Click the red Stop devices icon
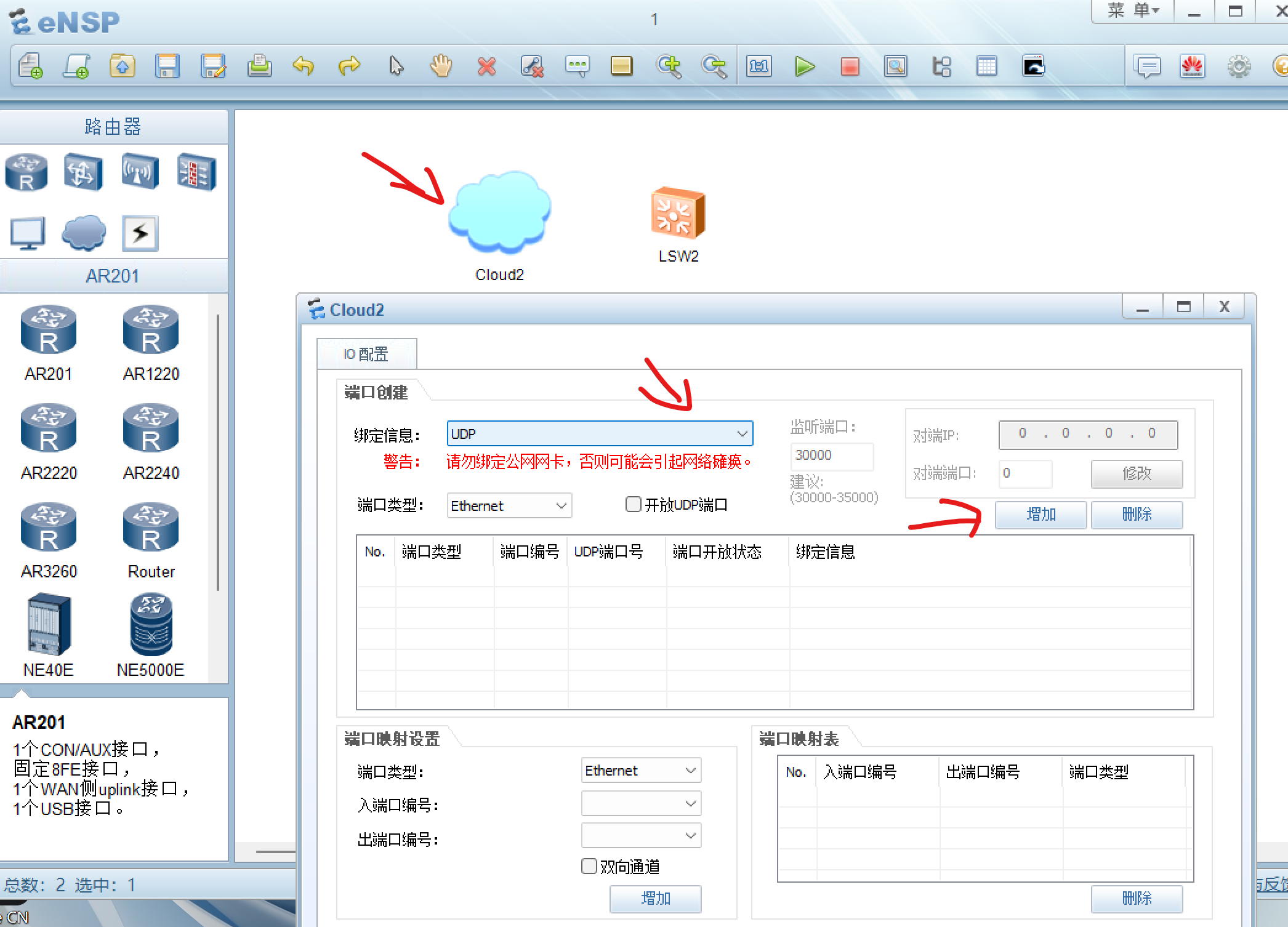Screen dimensions: 1288x927 850,66
